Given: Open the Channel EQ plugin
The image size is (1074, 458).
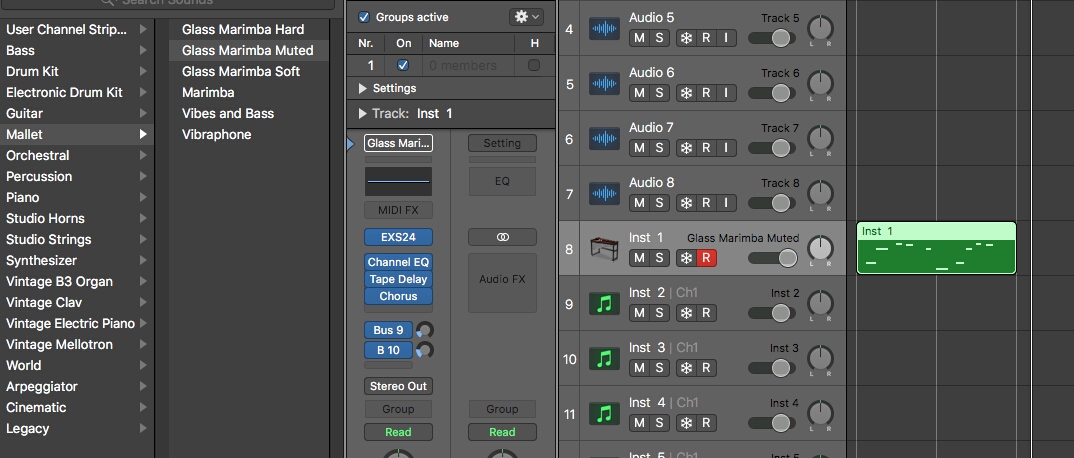Looking at the screenshot, I should coord(398,262).
